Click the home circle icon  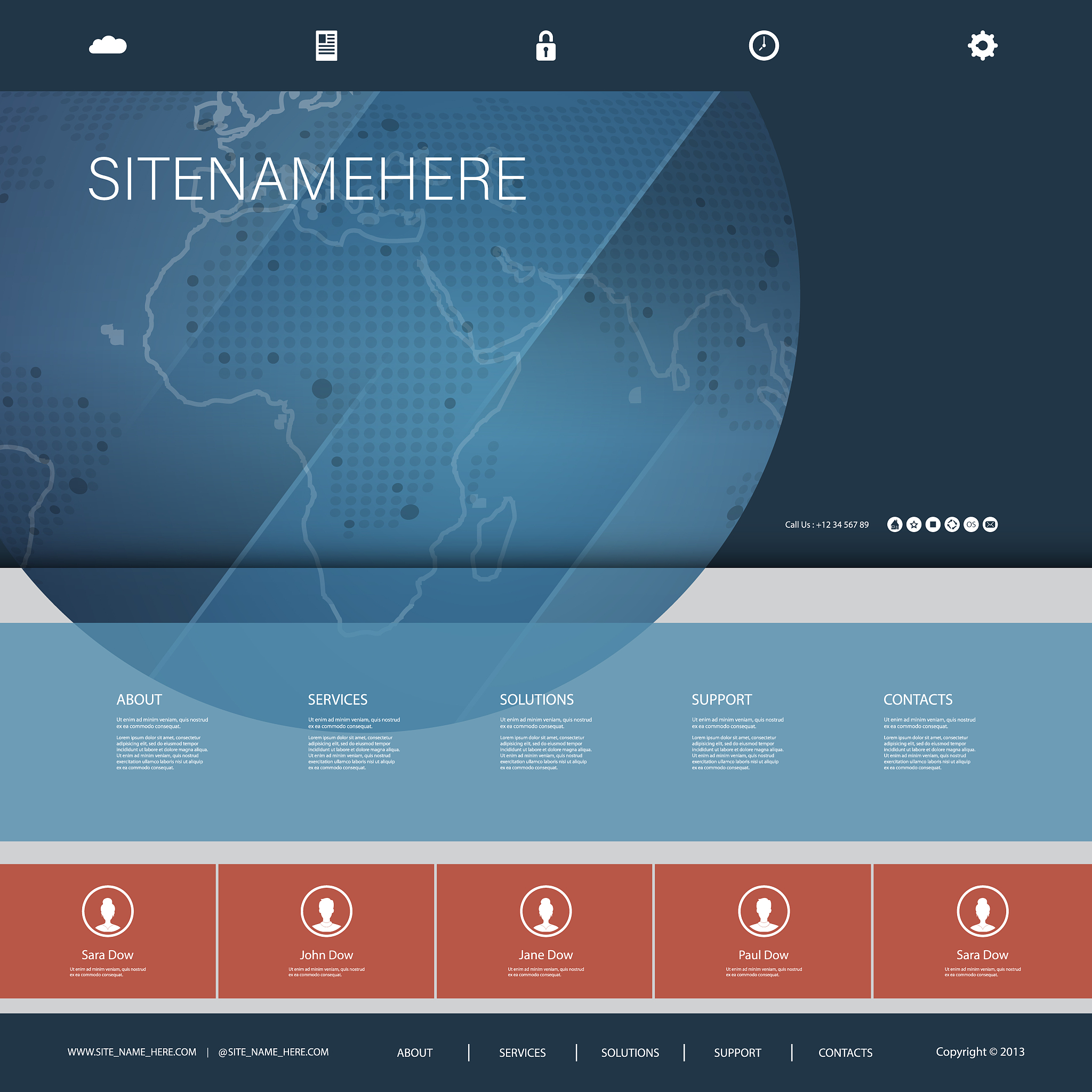(x=894, y=525)
